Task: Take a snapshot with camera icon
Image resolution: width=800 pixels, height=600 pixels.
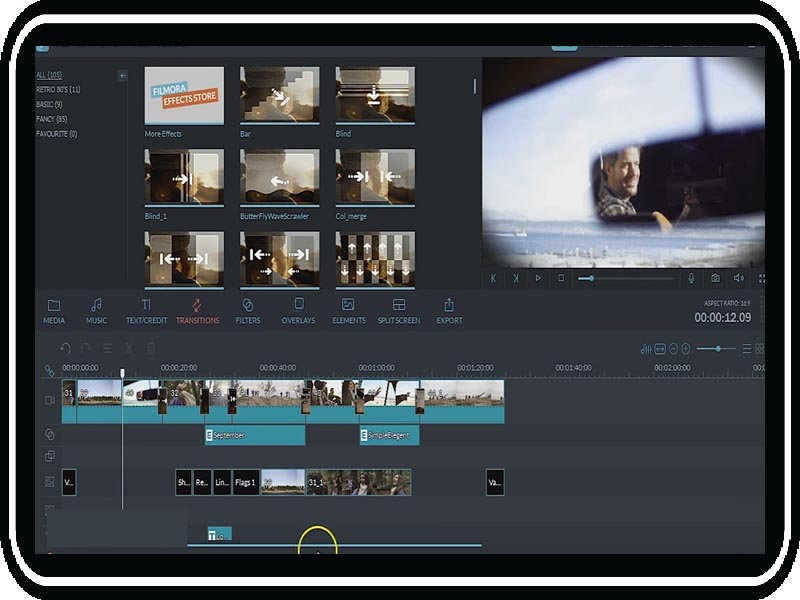Action: click(x=715, y=278)
